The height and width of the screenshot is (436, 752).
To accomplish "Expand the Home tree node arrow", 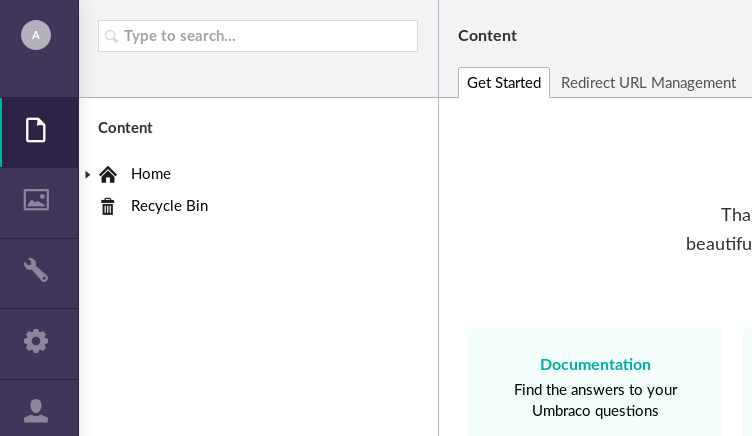I will tap(88, 174).
